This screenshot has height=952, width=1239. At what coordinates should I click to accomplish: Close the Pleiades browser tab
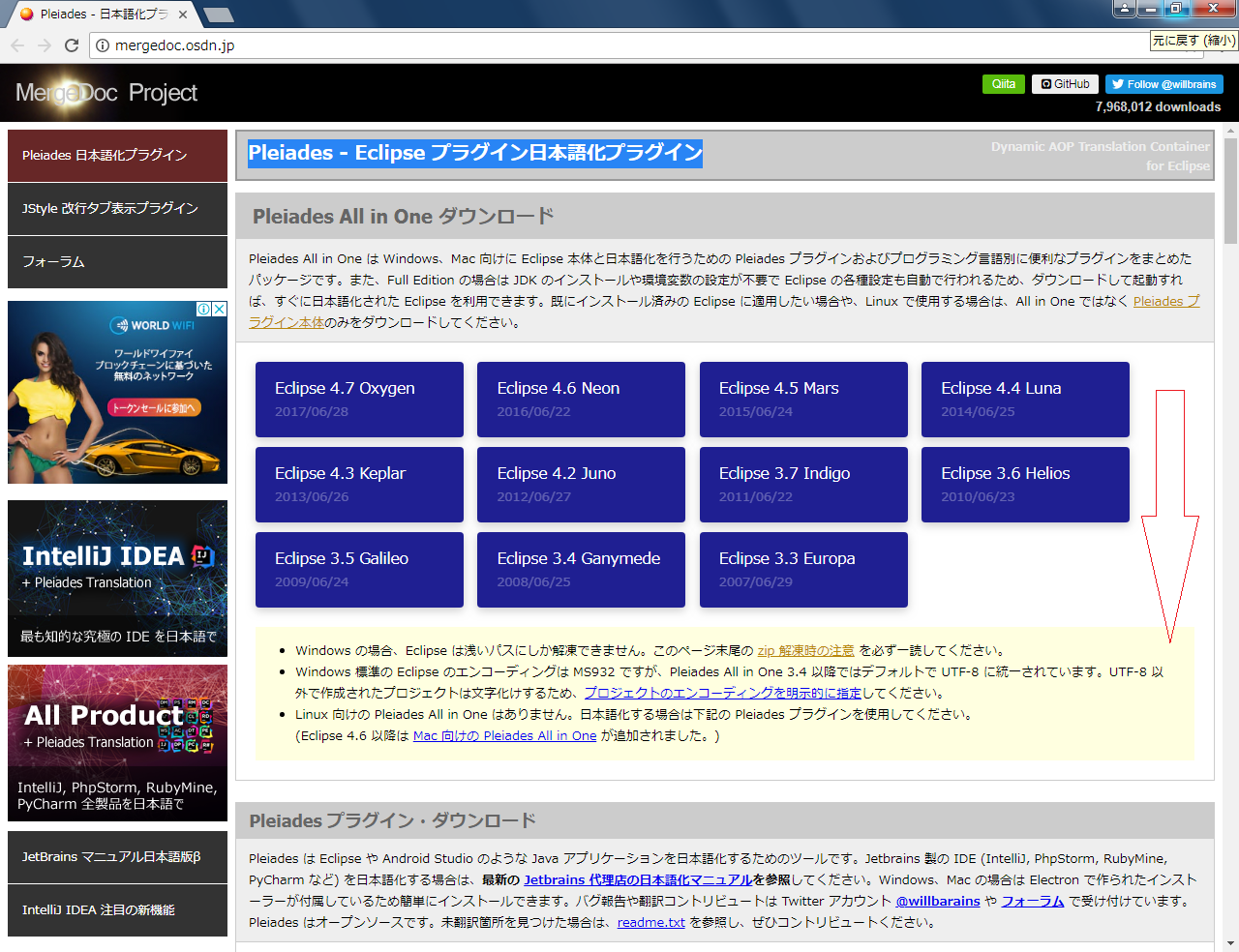[x=183, y=15]
